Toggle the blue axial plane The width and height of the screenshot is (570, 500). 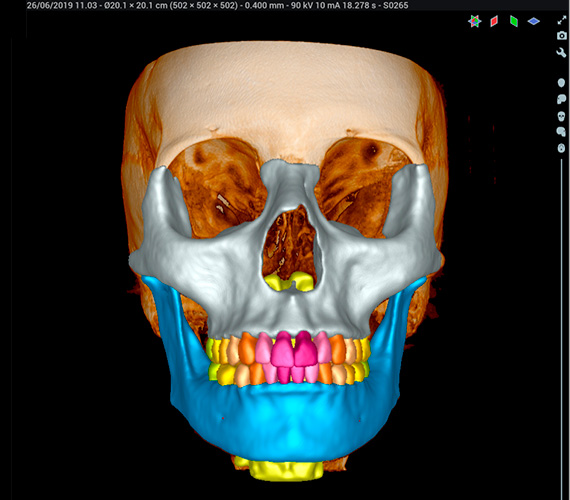533,21
